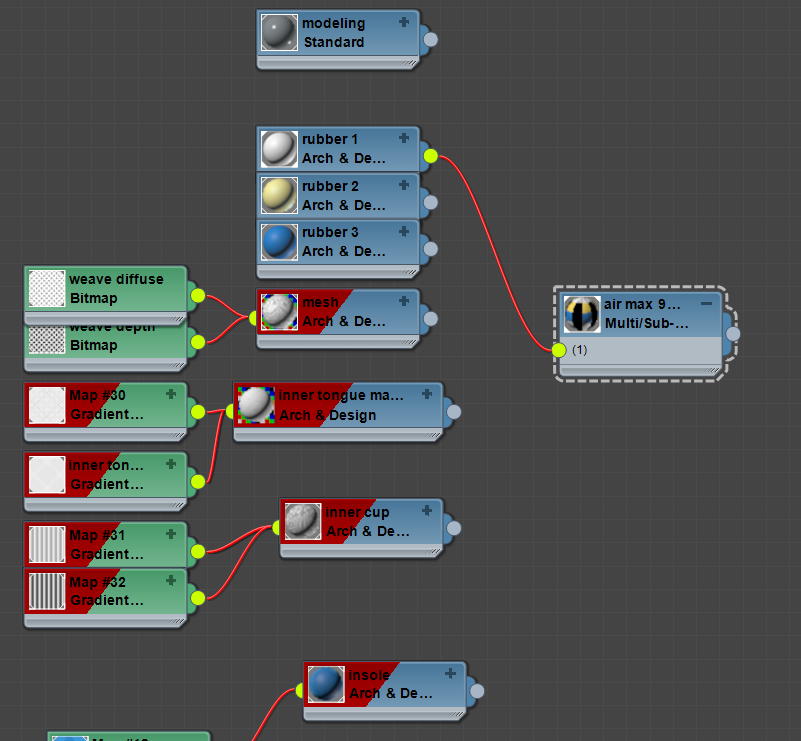Screen dimensions: 801x741
Task: Select the inner tongue material thumbnail
Action: (256, 405)
